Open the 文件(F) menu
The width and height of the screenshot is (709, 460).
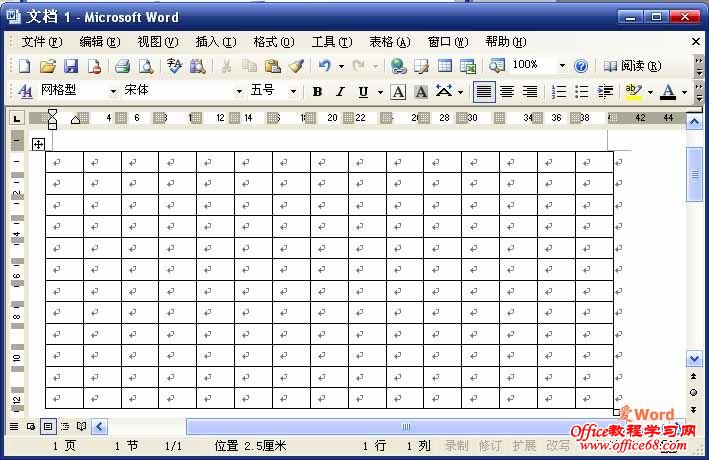point(42,42)
